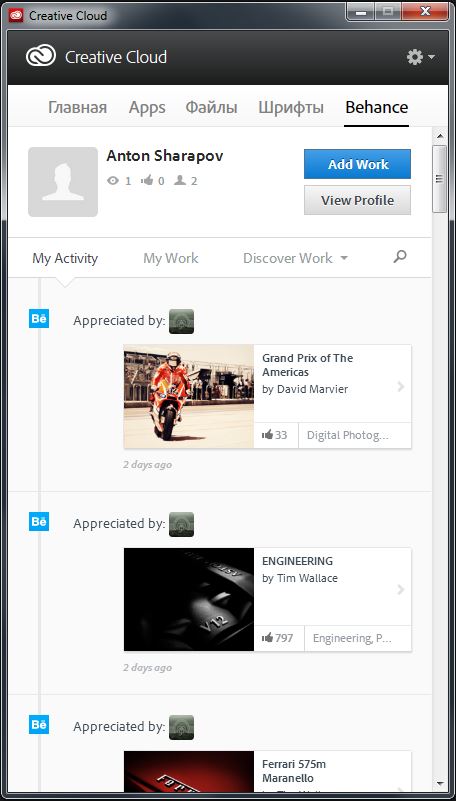The image size is (456, 801).
Task: Switch to the Apps tab
Action: coord(147,108)
